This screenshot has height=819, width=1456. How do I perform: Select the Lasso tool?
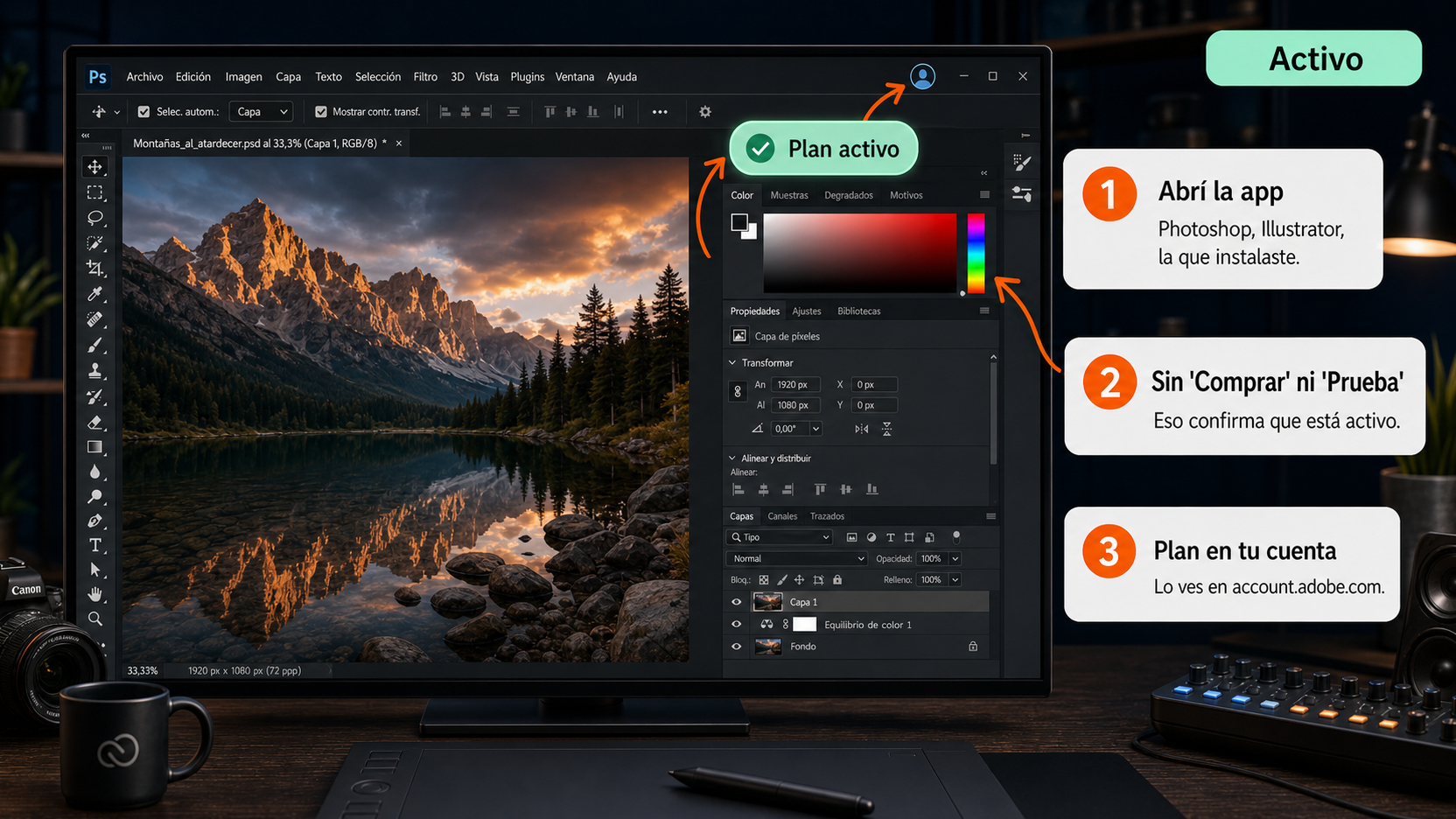(95, 218)
